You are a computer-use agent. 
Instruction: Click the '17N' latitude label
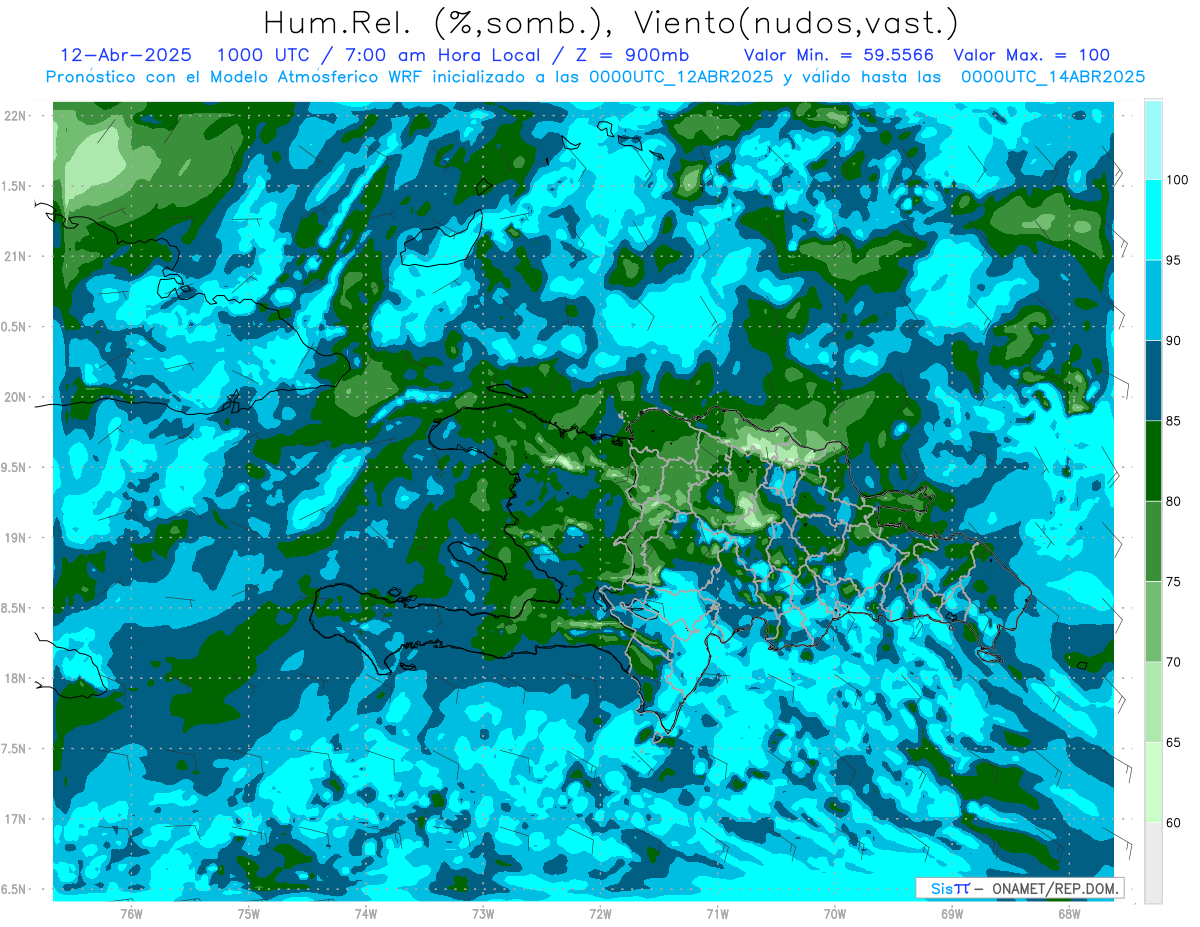tap(17, 819)
